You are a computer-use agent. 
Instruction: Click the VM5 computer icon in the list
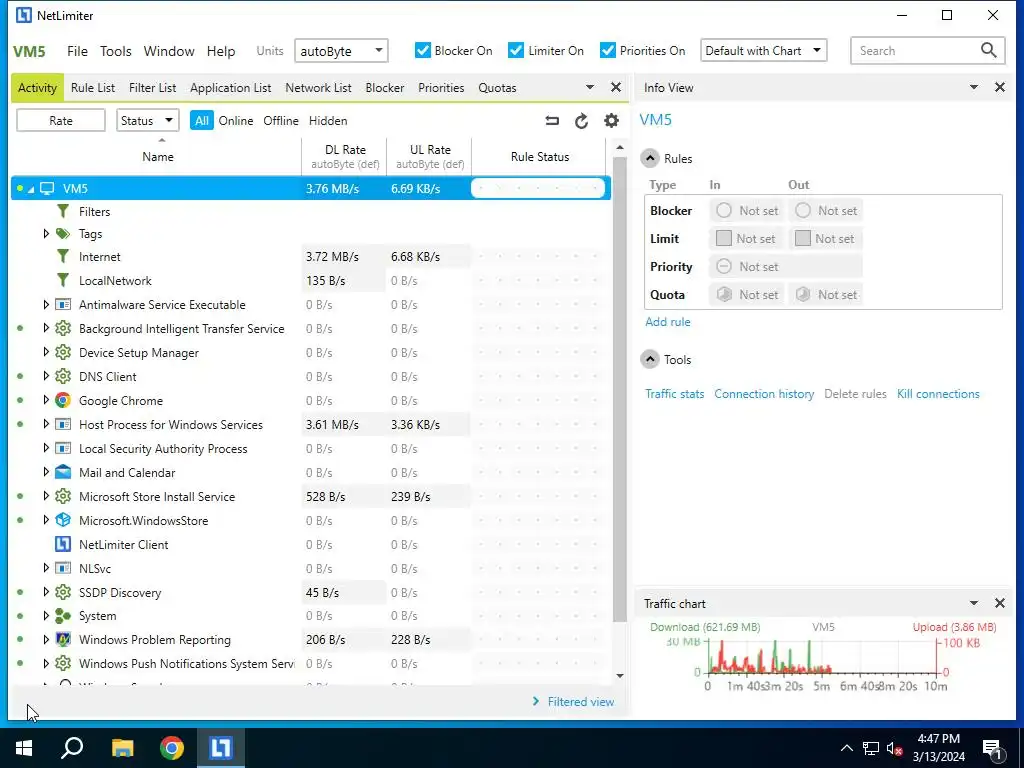point(47,189)
